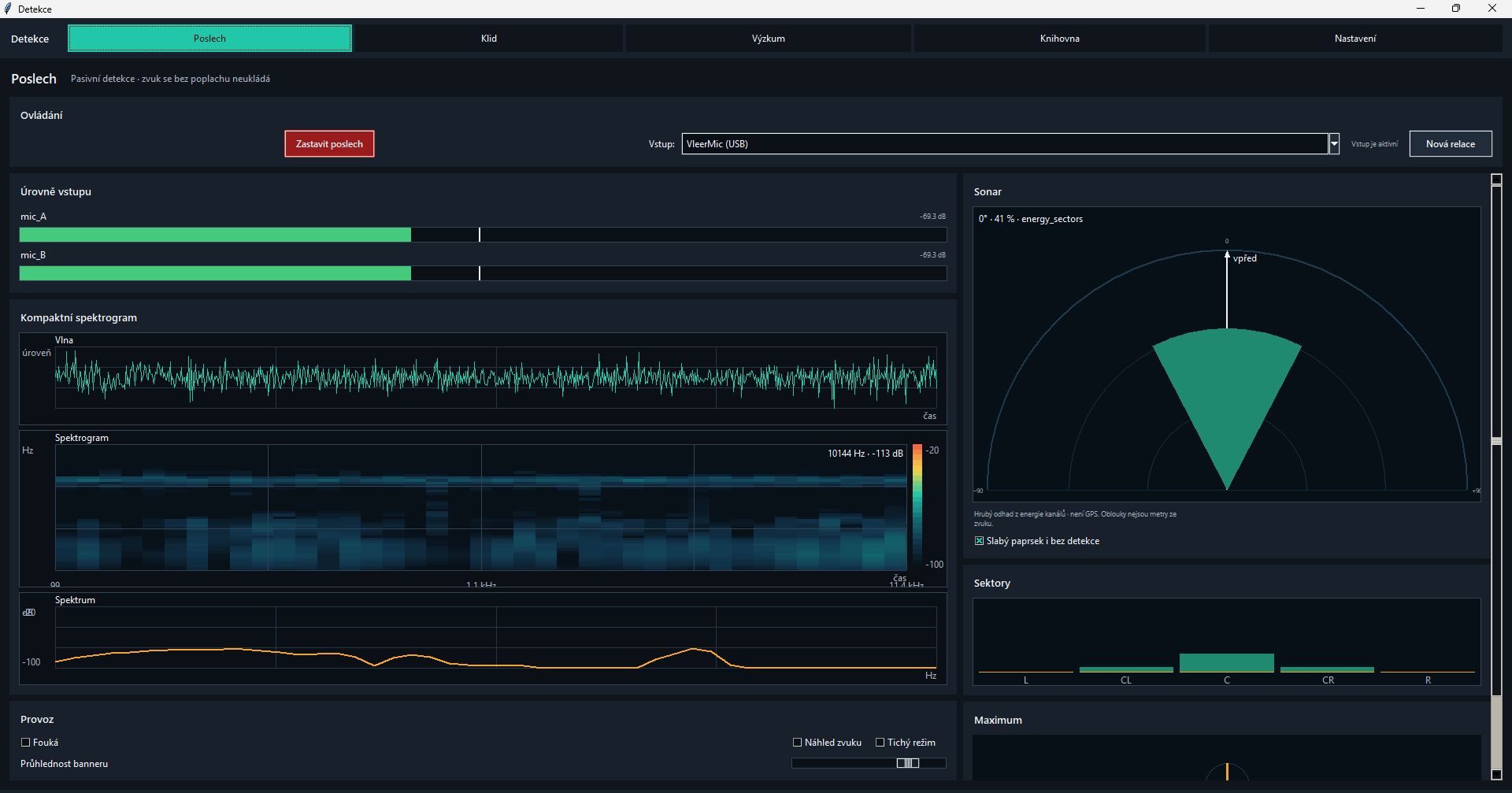Click the CL sector bar
This screenshot has height=793, width=1512.
pos(1126,669)
